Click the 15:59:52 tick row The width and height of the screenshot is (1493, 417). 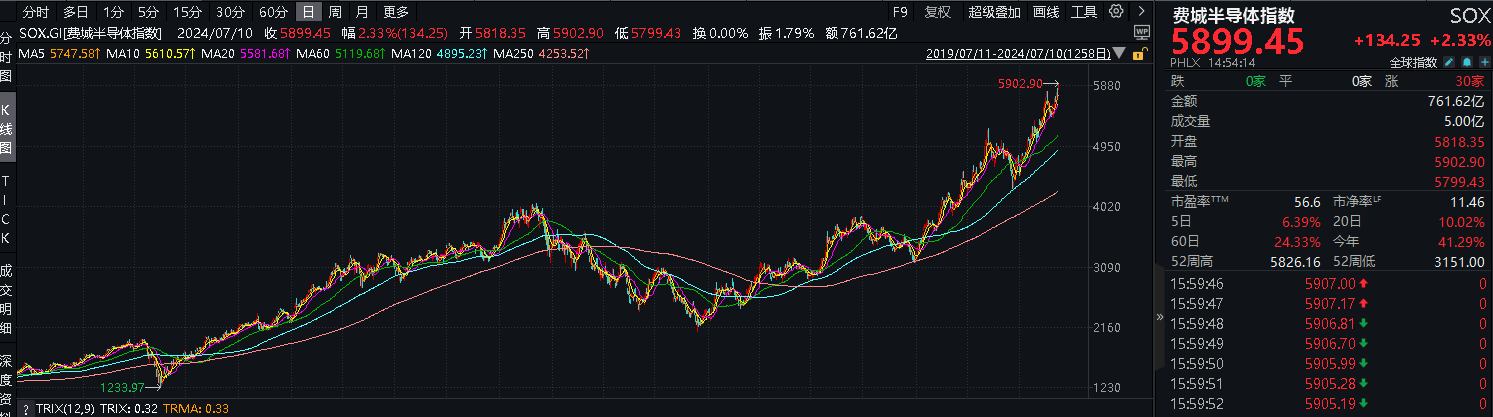point(1327,404)
